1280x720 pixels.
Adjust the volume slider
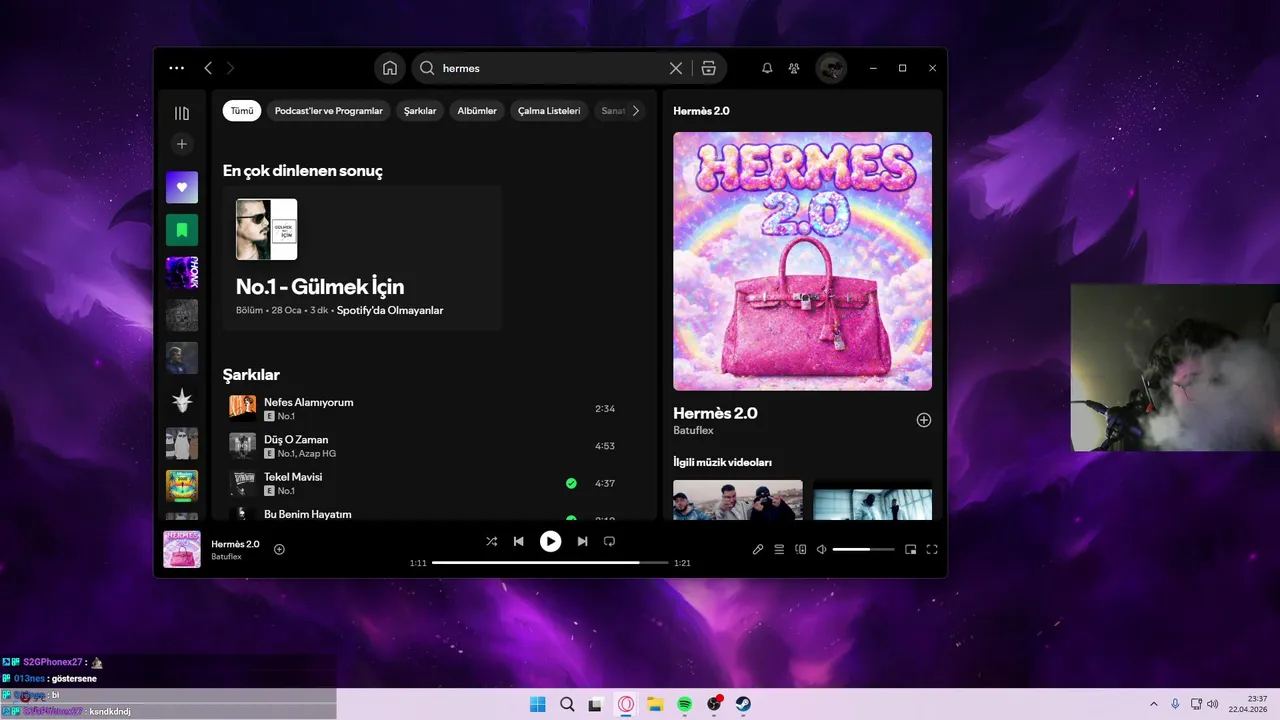click(x=865, y=549)
